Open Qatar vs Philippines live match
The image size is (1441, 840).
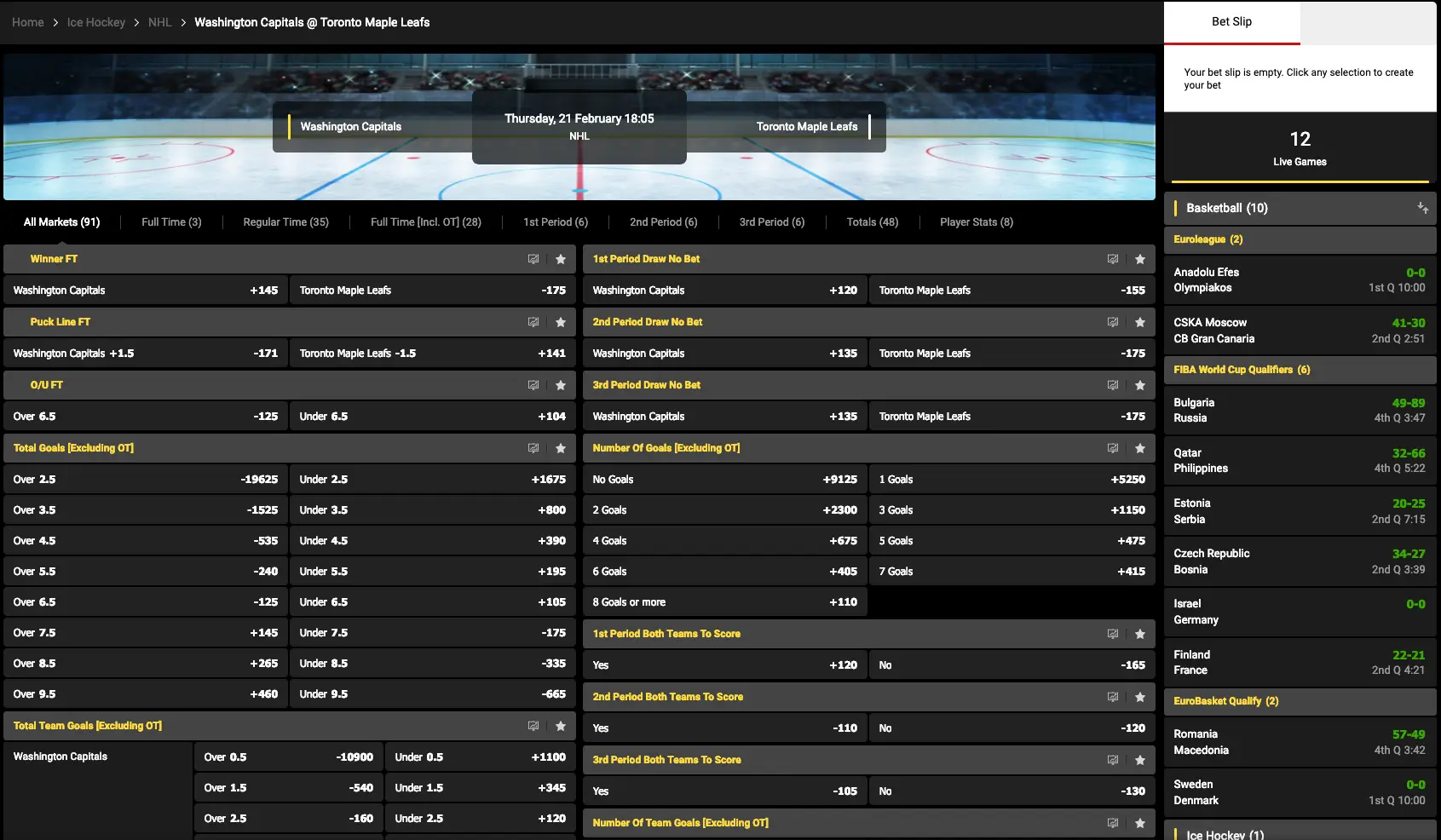(x=1300, y=461)
